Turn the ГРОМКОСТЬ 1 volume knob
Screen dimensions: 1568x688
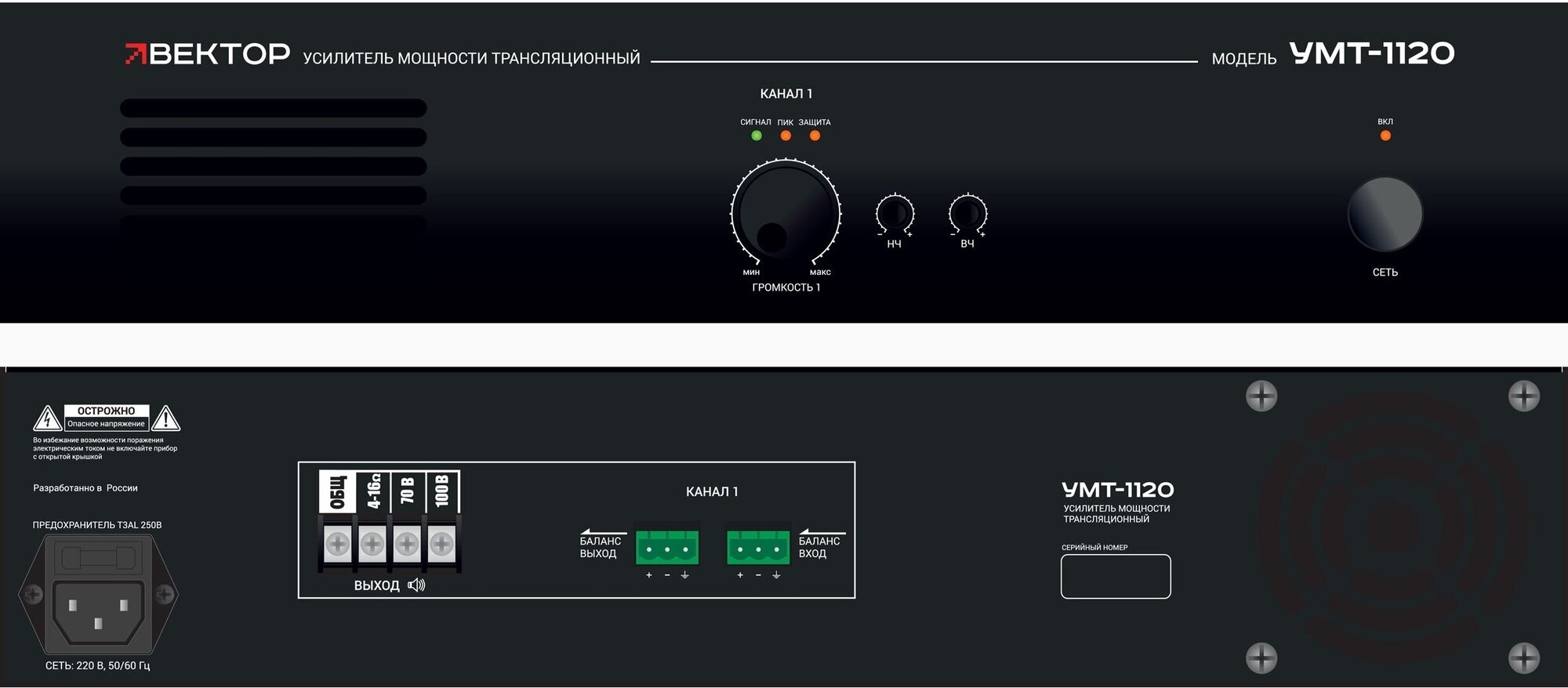(x=786, y=212)
